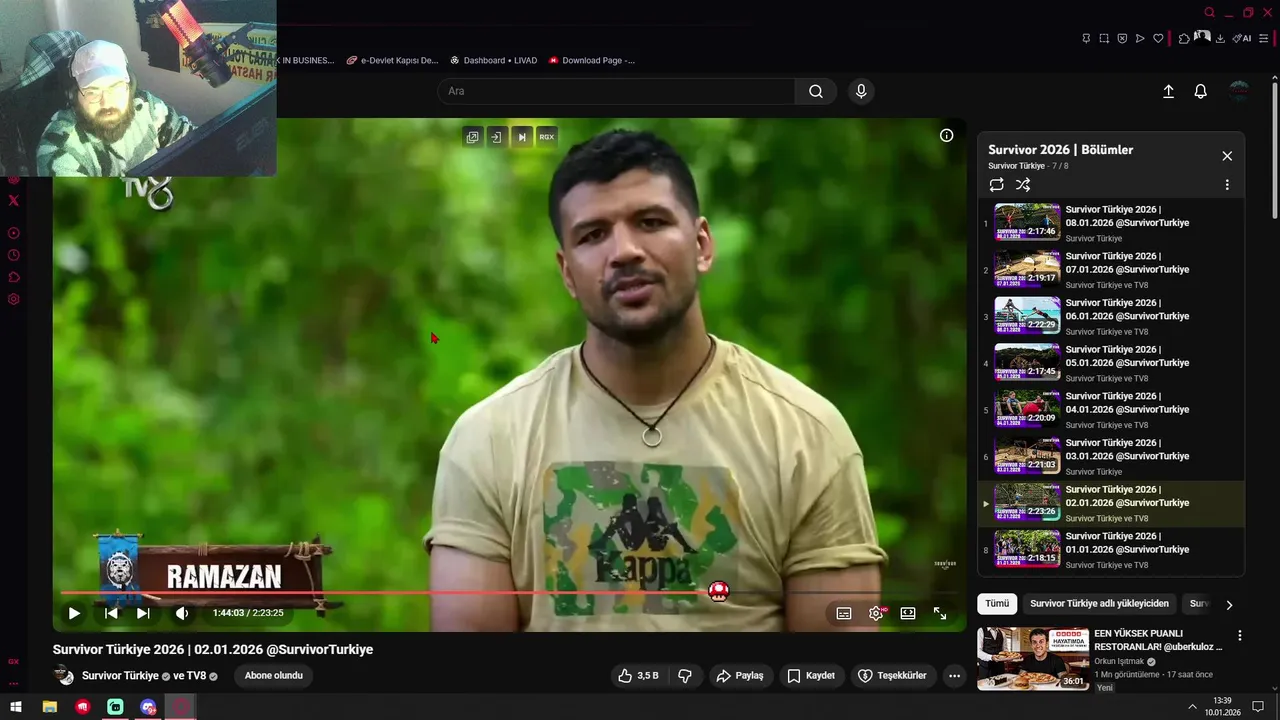Viewport: 1280px width, 720px height.
Task: Play playlist video 08.01.2026
Action: click(1110, 223)
